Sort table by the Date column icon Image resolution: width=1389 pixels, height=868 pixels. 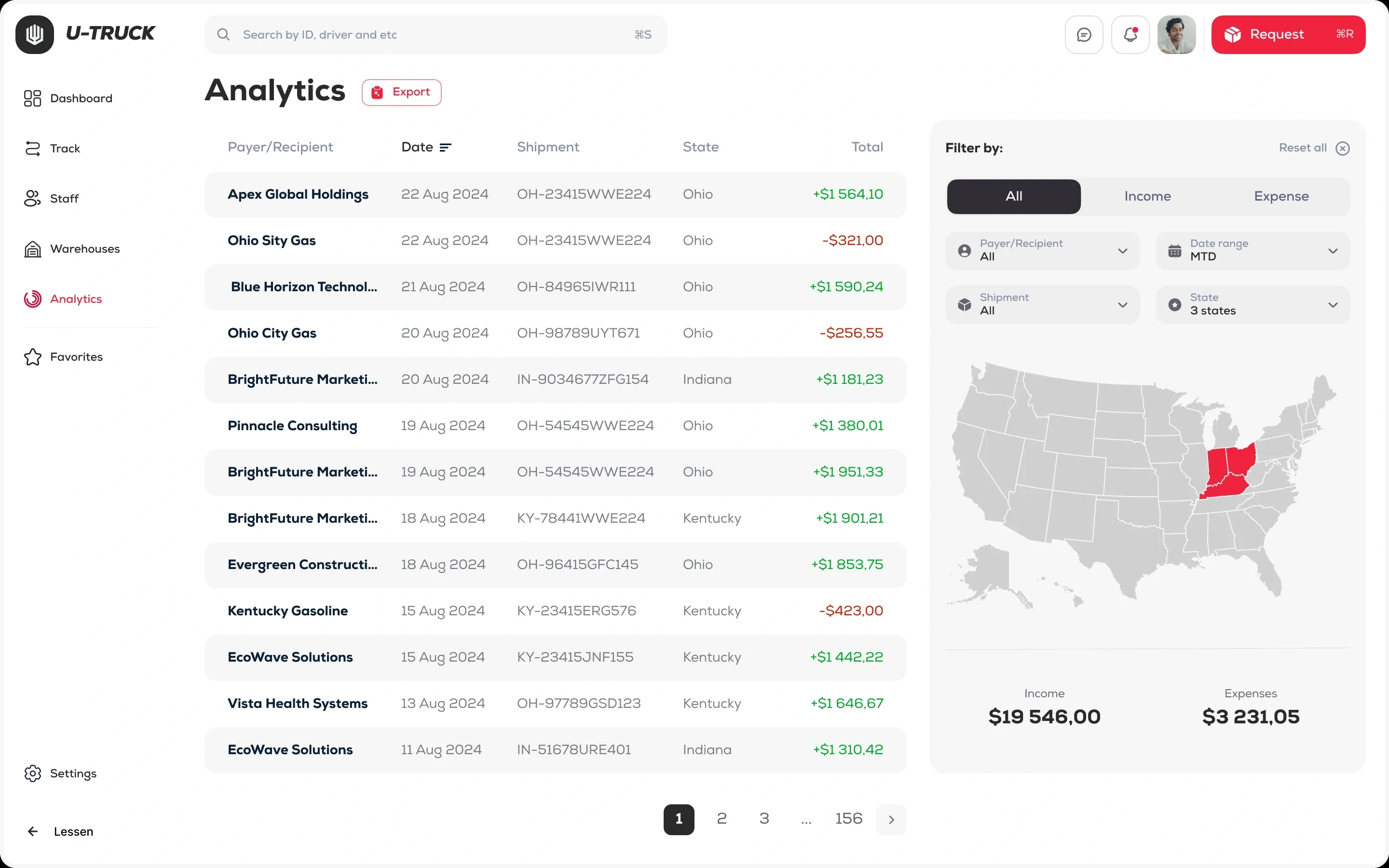pos(446,147)
